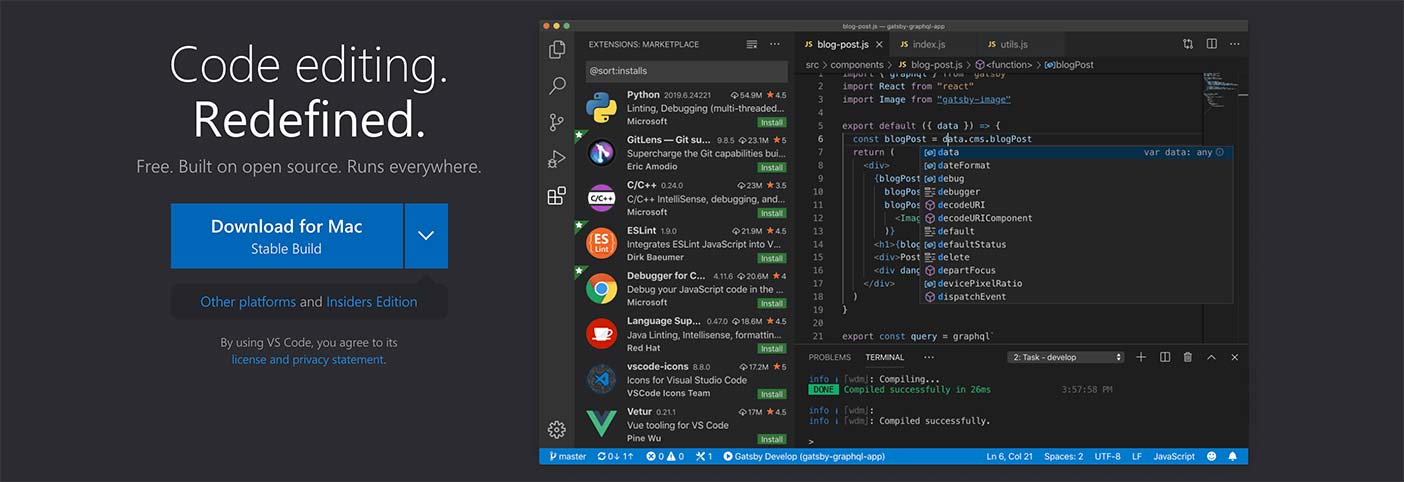Click the Chrome debugger extension logo

point(601,289)
